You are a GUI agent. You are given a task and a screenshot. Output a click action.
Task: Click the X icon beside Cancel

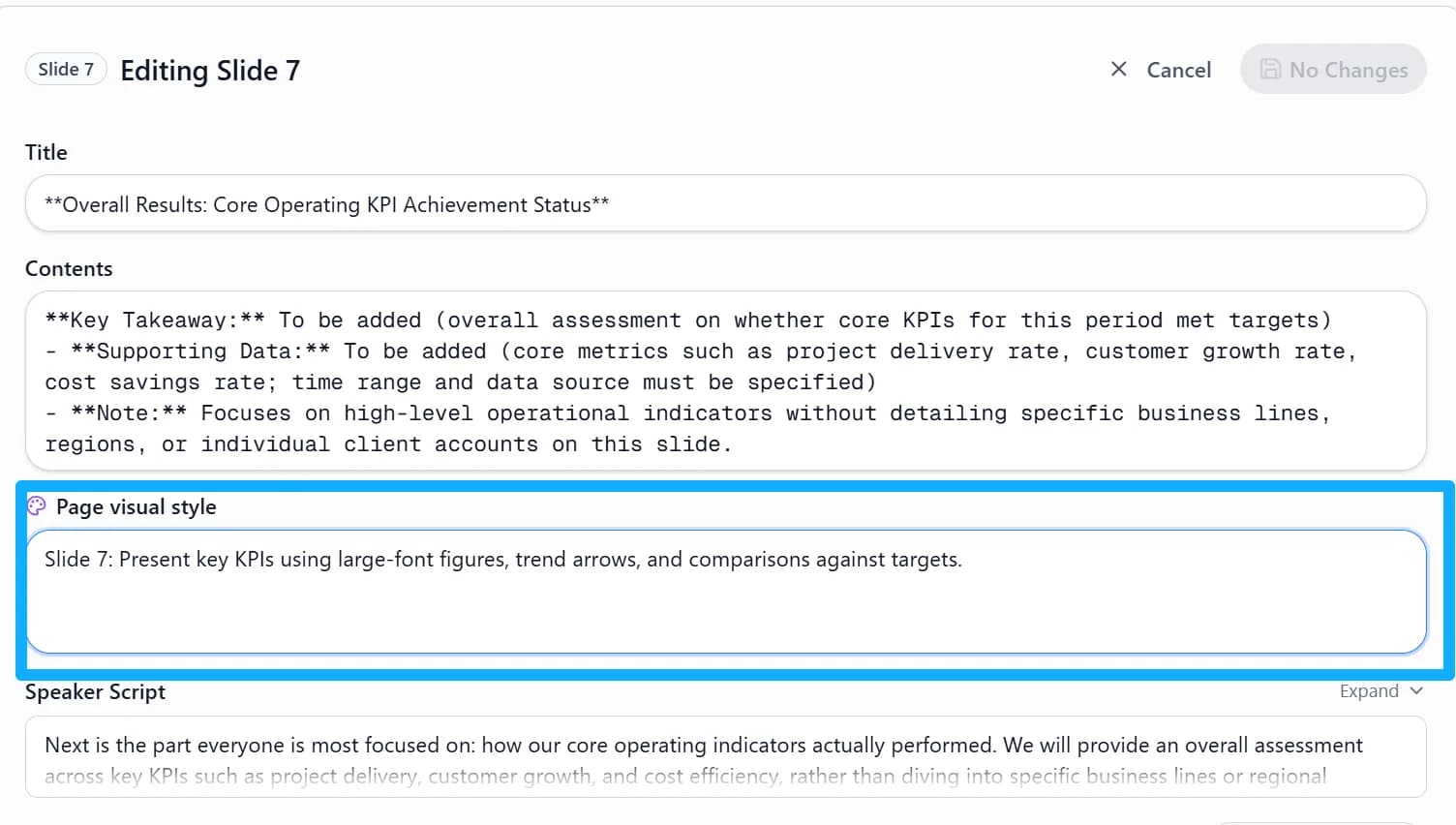click(x=1118, y=69)
